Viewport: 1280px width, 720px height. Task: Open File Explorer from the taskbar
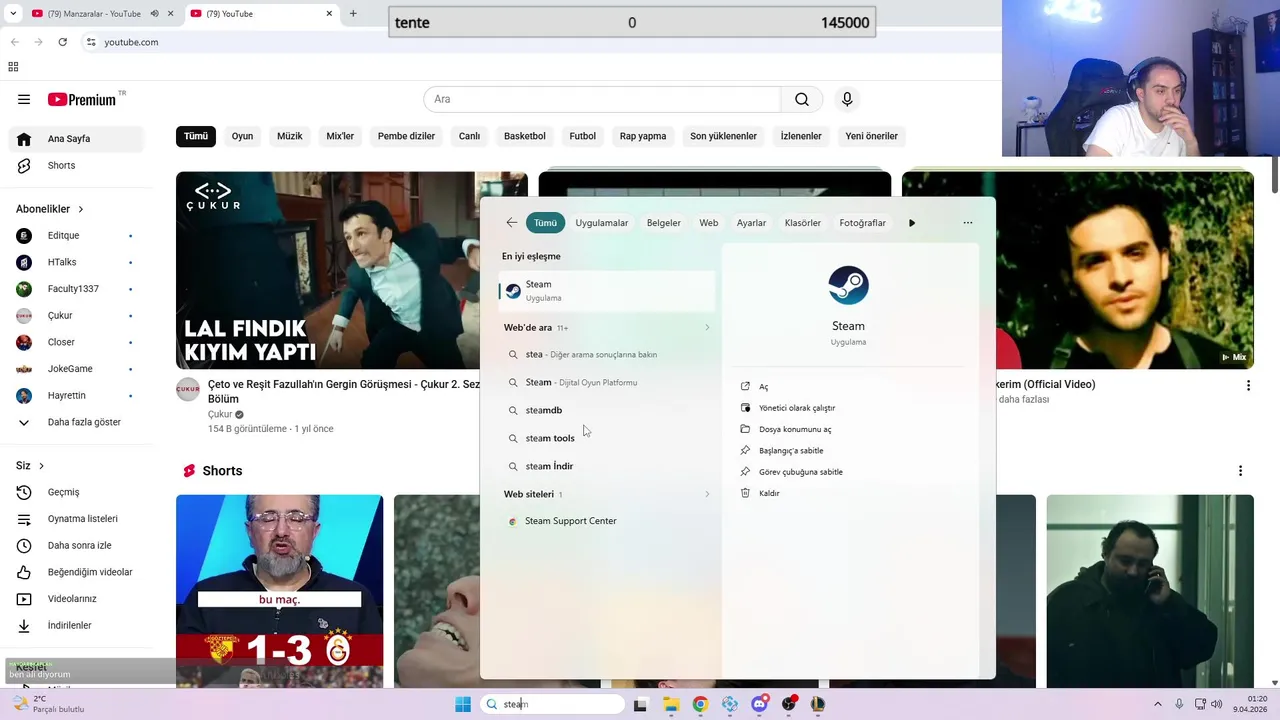tap(670, 704)
